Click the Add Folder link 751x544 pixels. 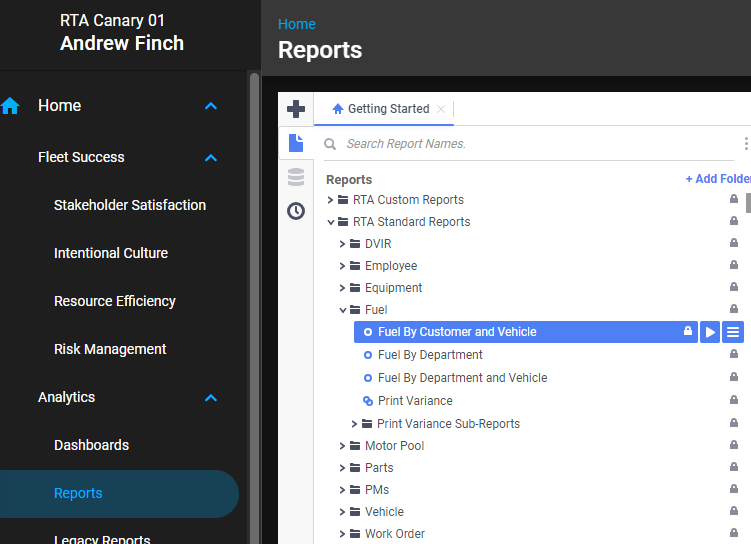[717, 179]
